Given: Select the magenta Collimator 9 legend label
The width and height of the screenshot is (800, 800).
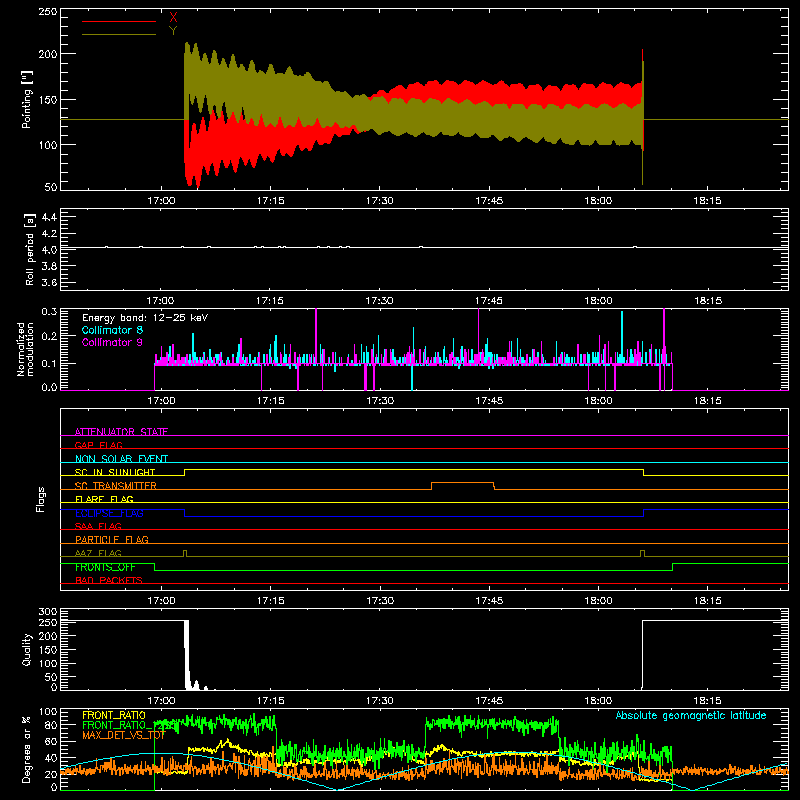Looking at the screenshot, I should click(x=112, y=342).
